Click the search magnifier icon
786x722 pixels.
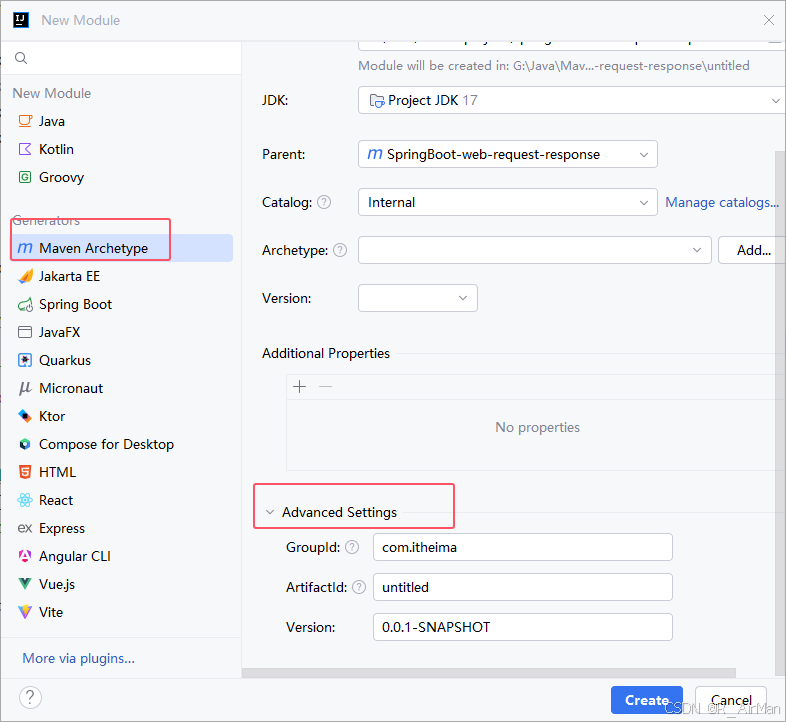pos(21,58)
